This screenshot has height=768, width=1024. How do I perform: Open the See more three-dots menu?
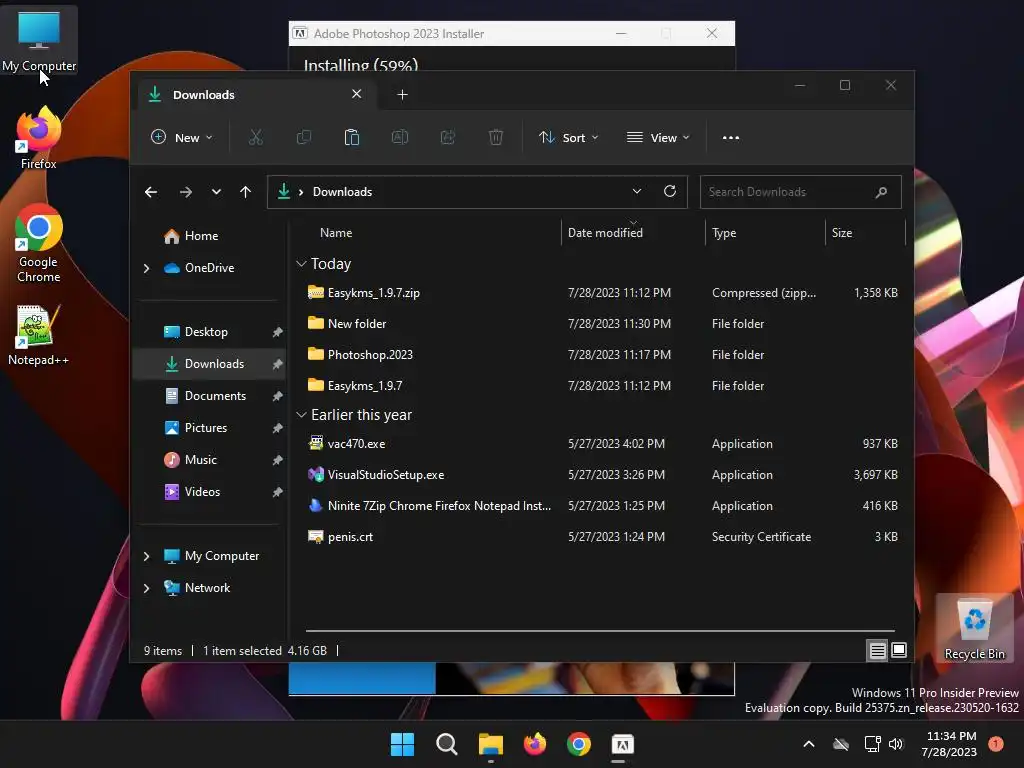coord(731,138)
